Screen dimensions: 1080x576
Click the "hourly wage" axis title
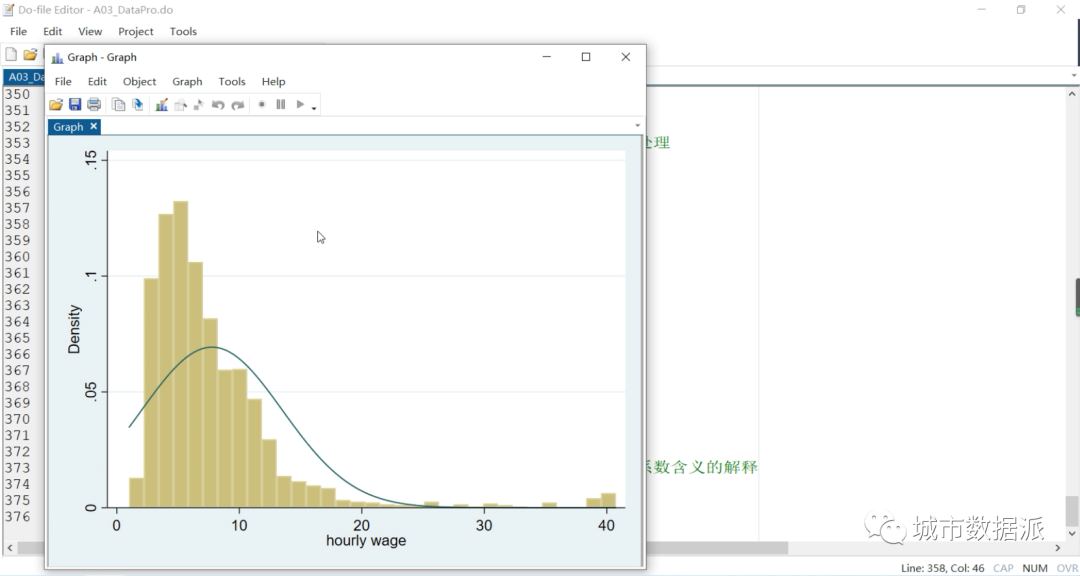366,541
